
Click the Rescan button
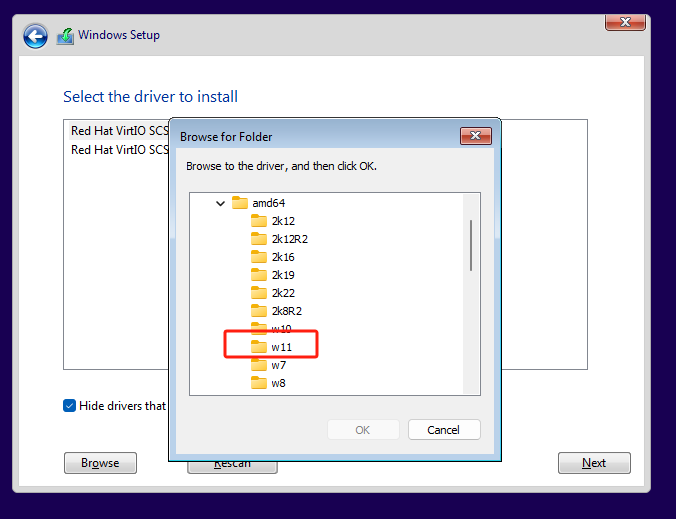[x=232, y=464]
